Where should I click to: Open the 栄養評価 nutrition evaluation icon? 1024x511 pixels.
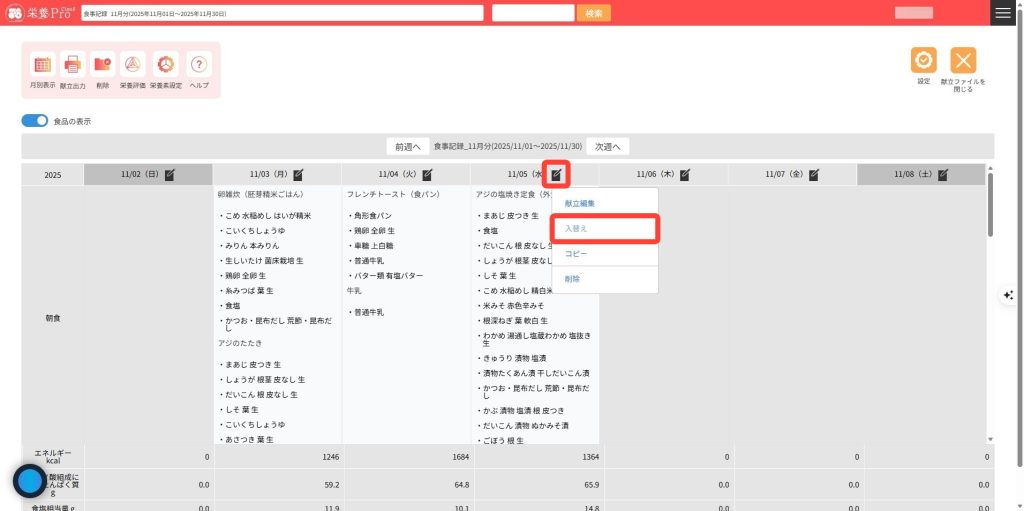pyautogui.click(x=133, y=65)
